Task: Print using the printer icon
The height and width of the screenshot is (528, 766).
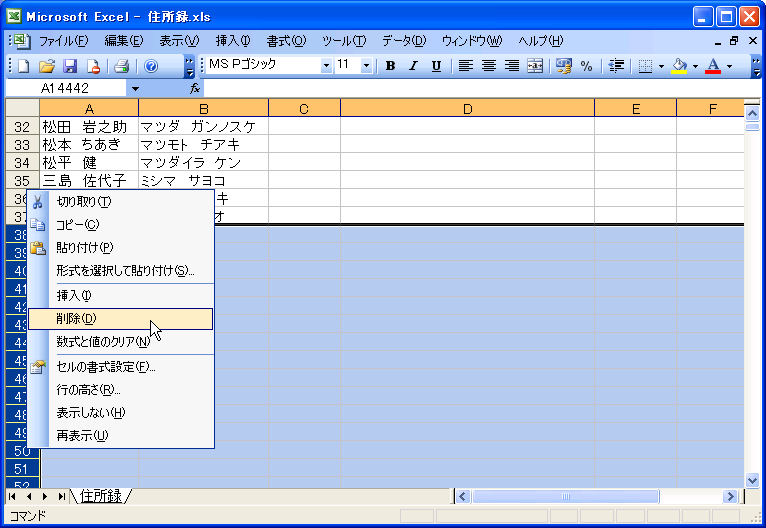Action: coord(121,66)
